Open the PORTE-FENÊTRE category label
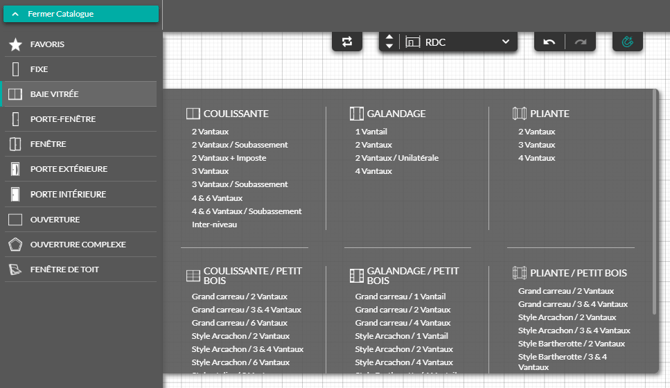The width and height of the screenshot is (670, 388). [x=63, y=119]
